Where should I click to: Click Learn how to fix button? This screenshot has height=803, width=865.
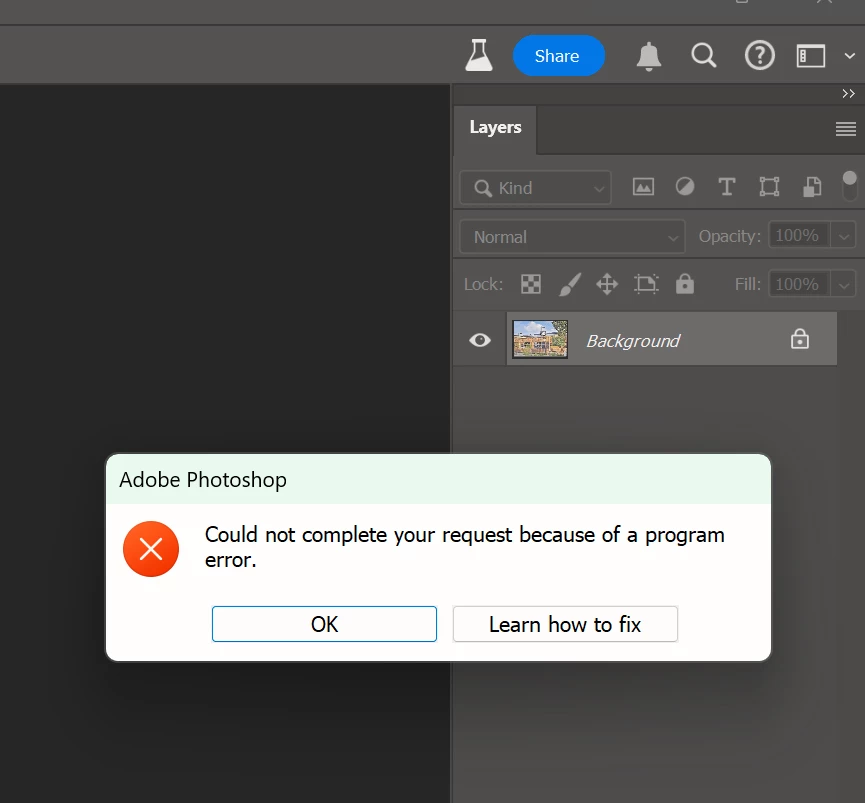pyautogui.click(x=565, y=624)
